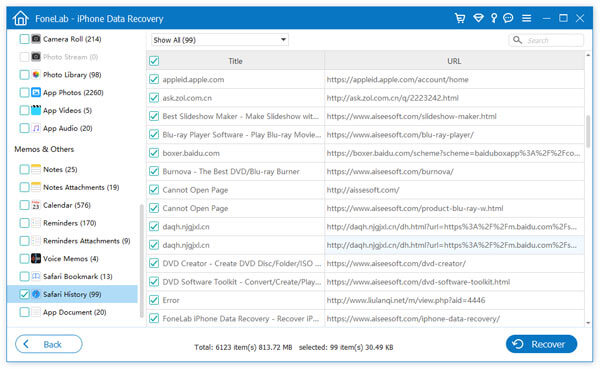Tick the Notes checkbox

point(24,169)
